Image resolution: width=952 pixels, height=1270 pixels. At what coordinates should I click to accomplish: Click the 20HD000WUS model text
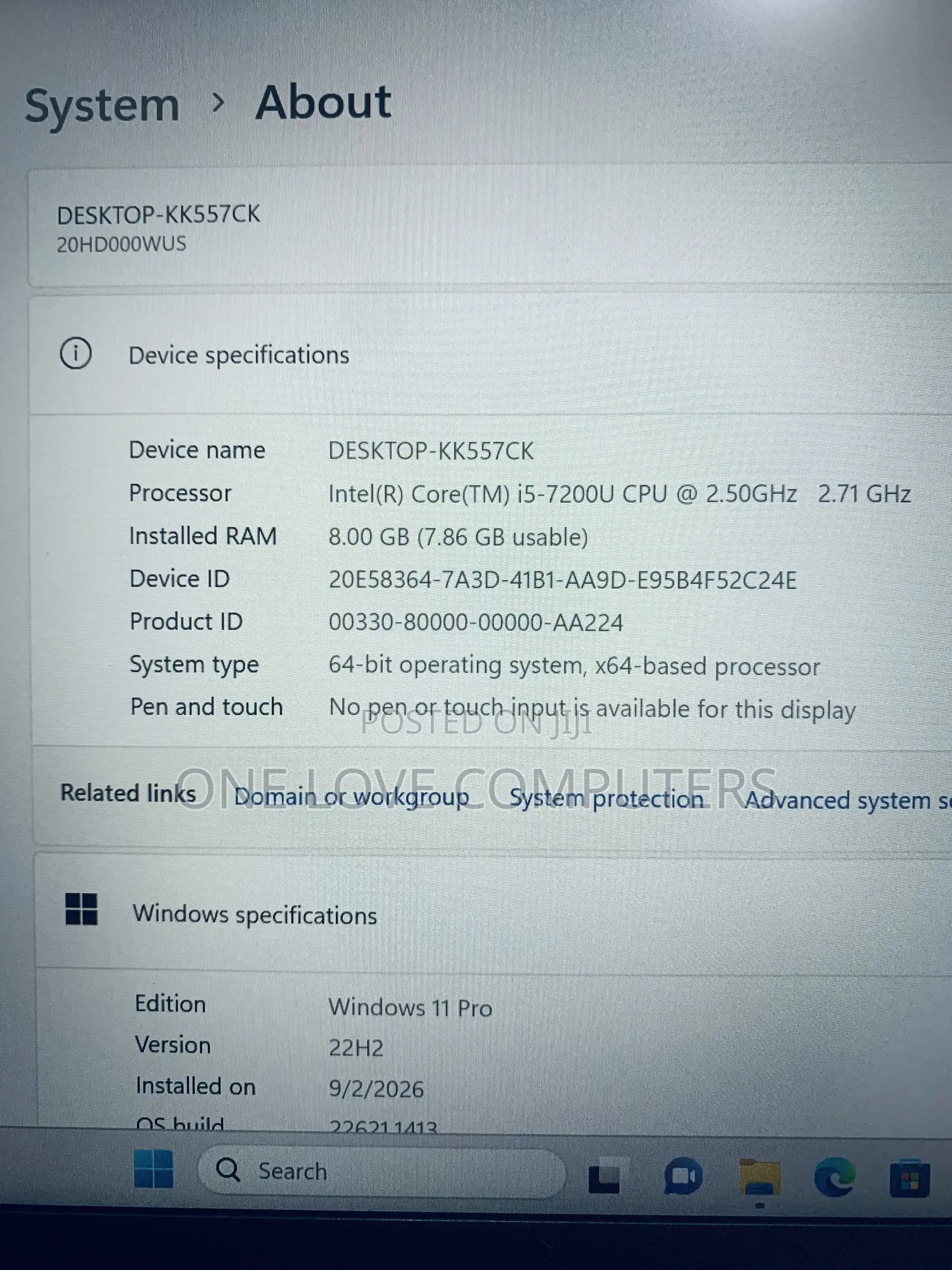pos(121,244)
